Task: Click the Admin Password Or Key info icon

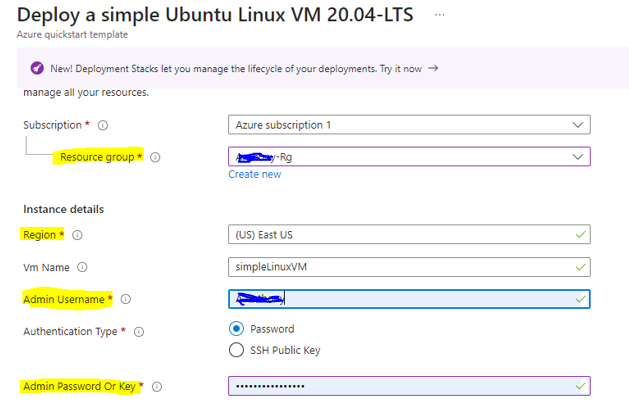Action: coord(157,386)
